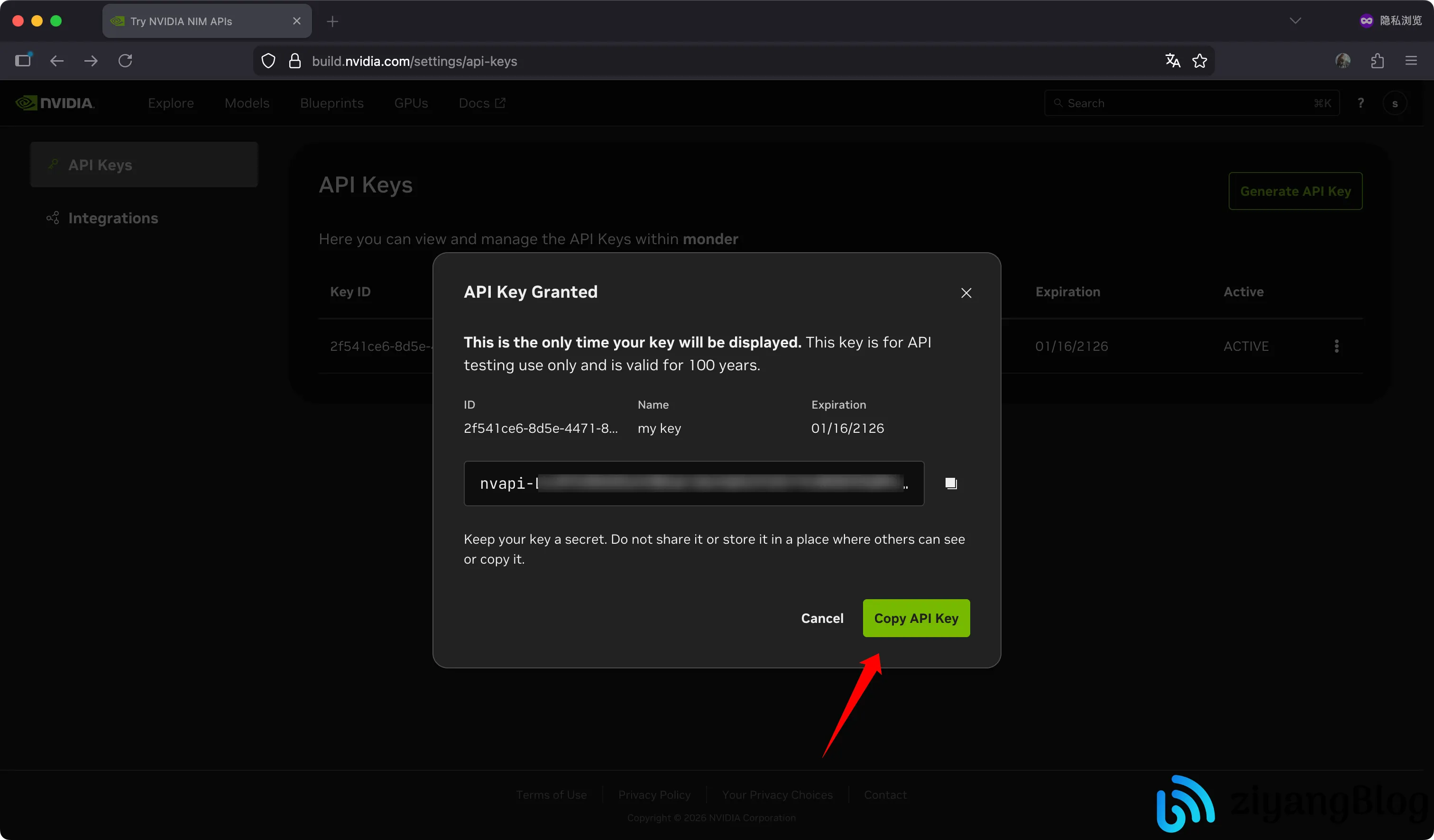Click the Copy API Key button
This screenshot has height=840, width=1434.
coord(916,618)
